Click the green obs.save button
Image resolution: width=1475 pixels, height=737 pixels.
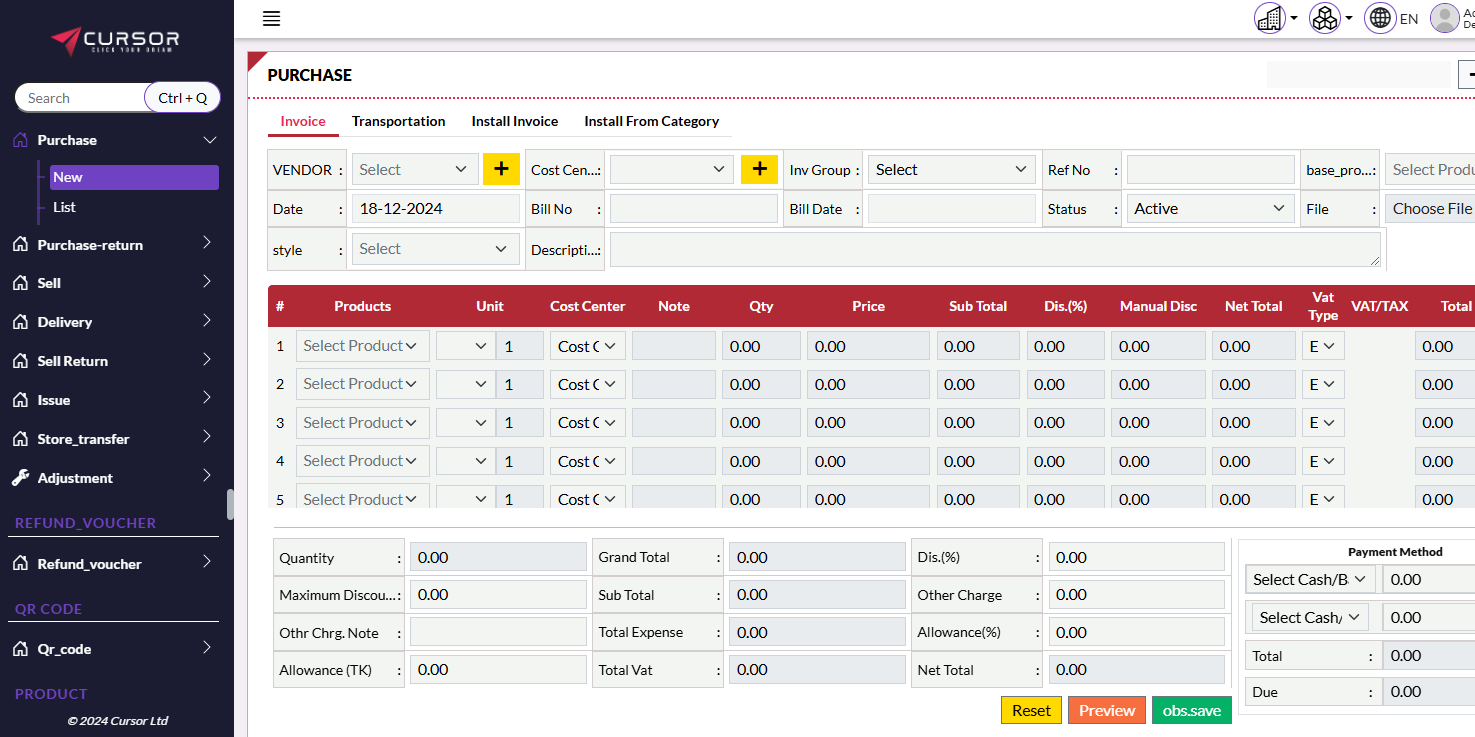point(1191,710)
